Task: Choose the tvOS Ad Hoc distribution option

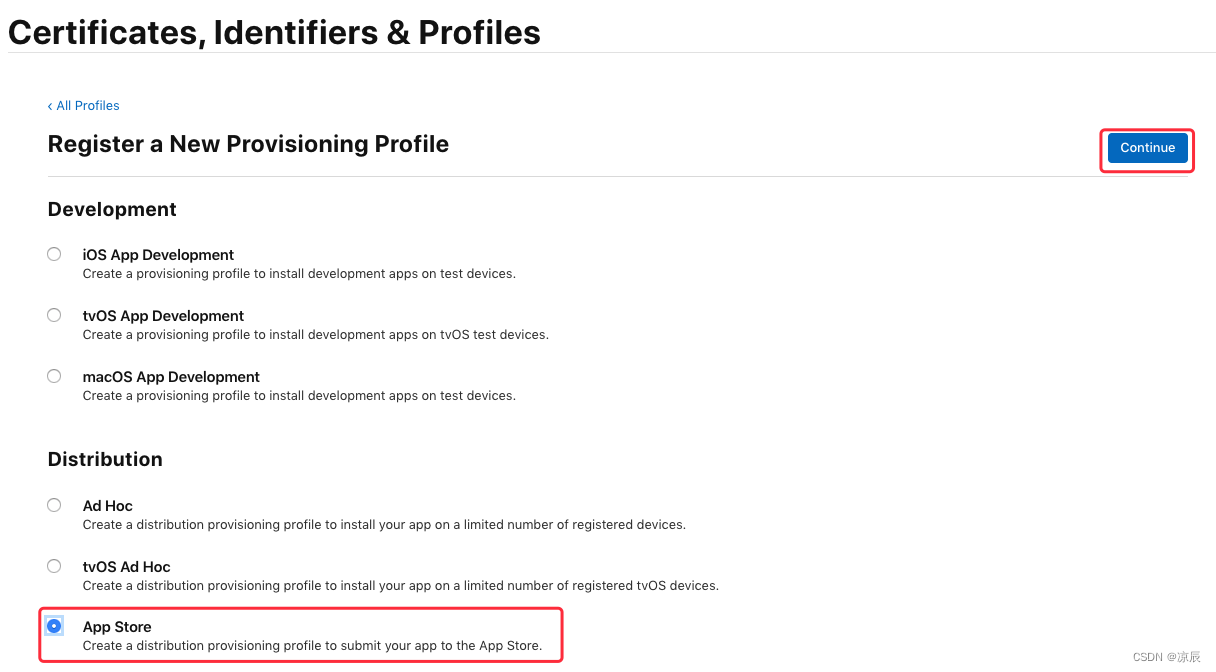Action: [x=54, y=566]
